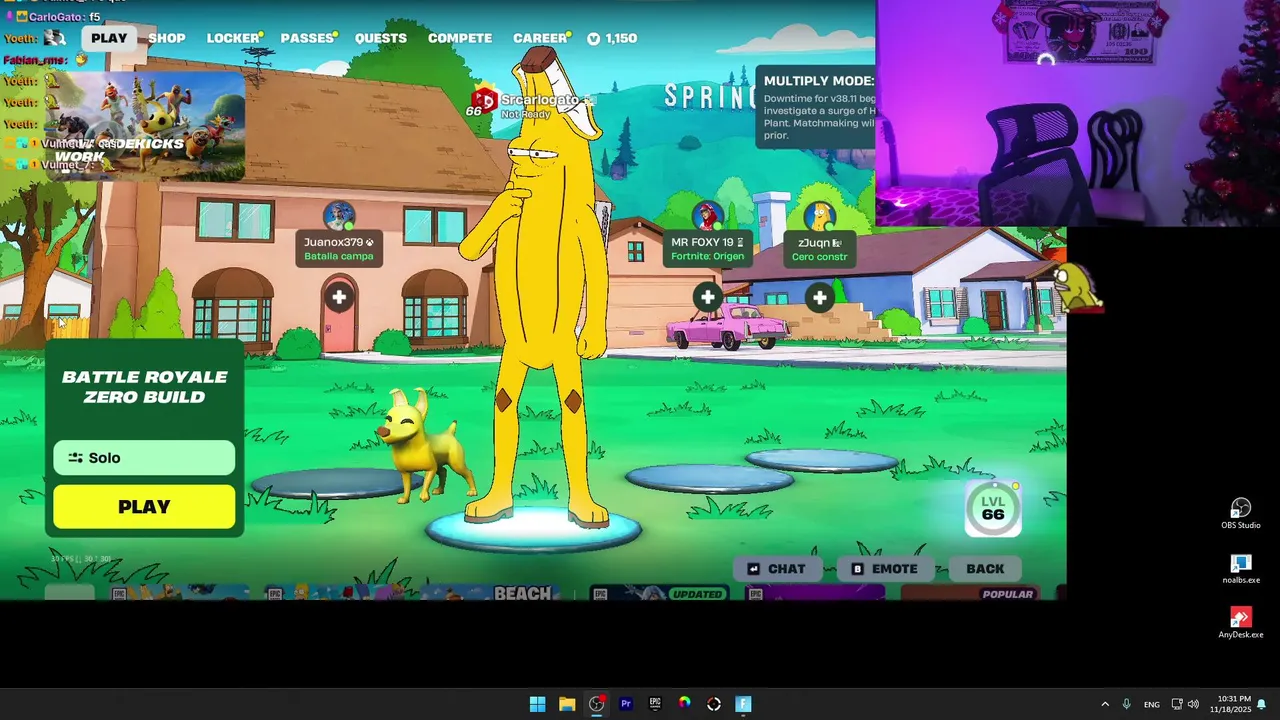Open the CAREER tab
Screen dimensions: 1280x720
coord(540,38)
